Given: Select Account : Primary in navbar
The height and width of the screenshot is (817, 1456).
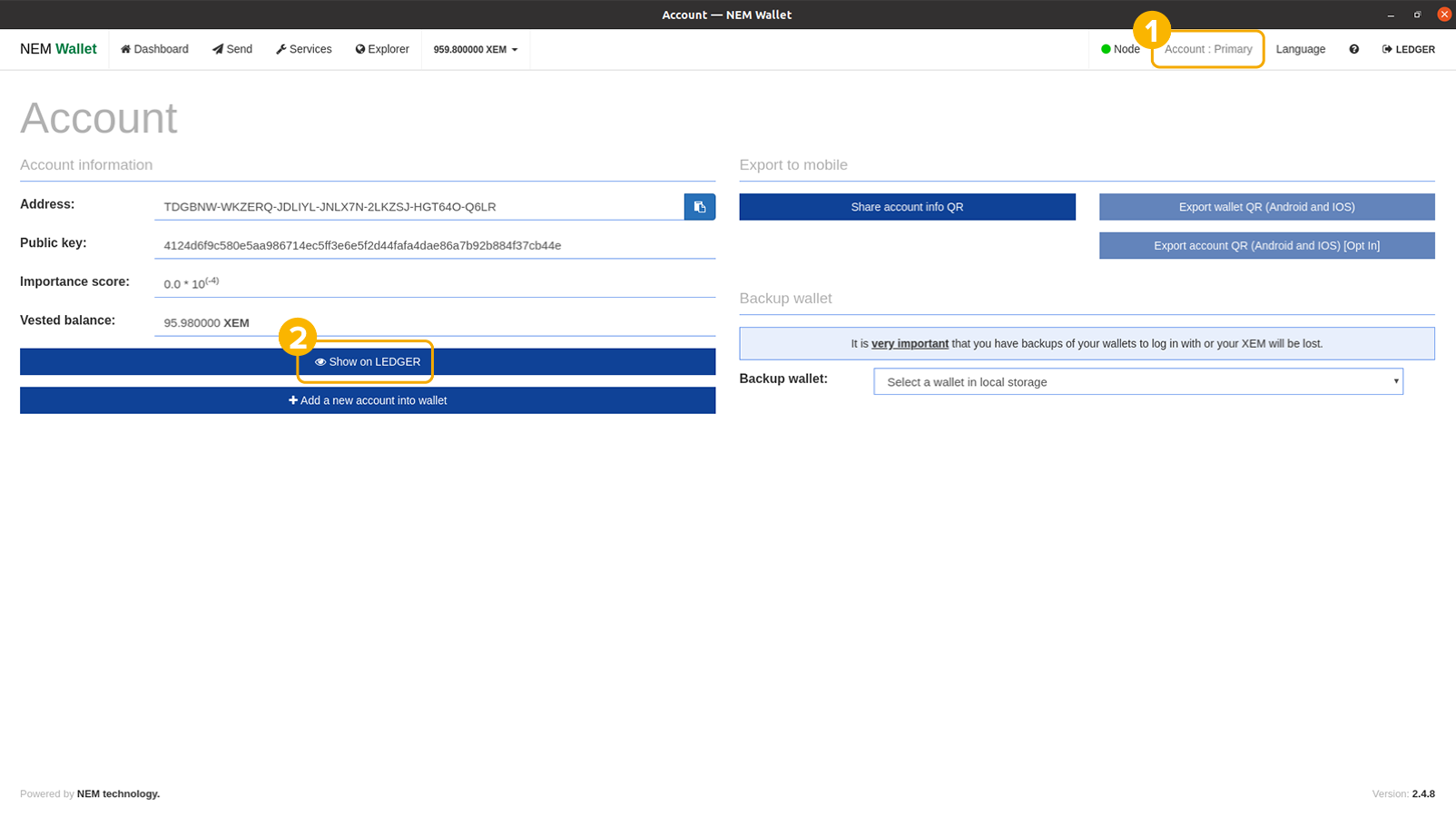Looking at the screenshot, I should 1208,49.
